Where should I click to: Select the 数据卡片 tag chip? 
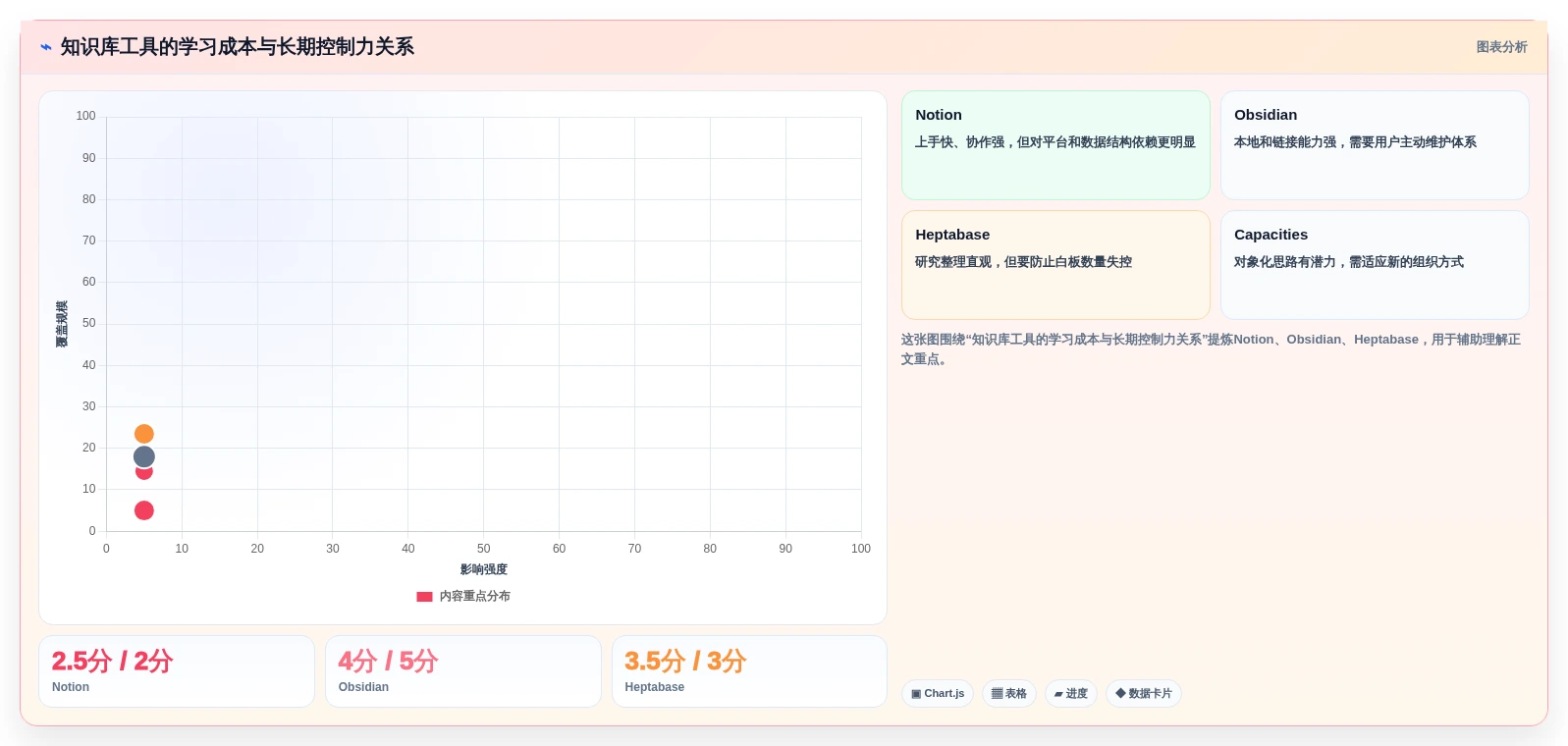[1144, 693]
